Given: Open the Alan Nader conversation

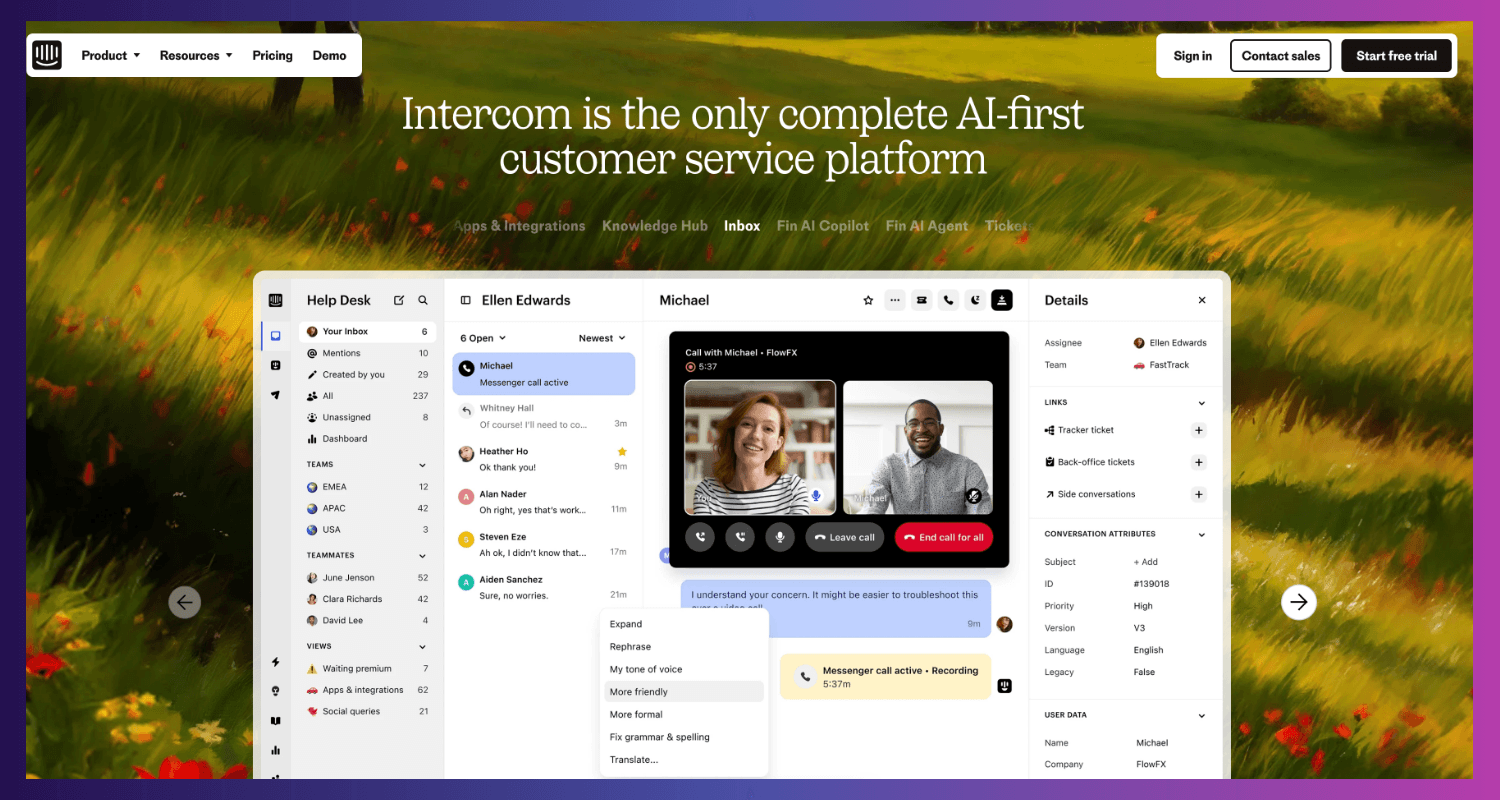Looking at the screenshot, I should coord(543,502).
